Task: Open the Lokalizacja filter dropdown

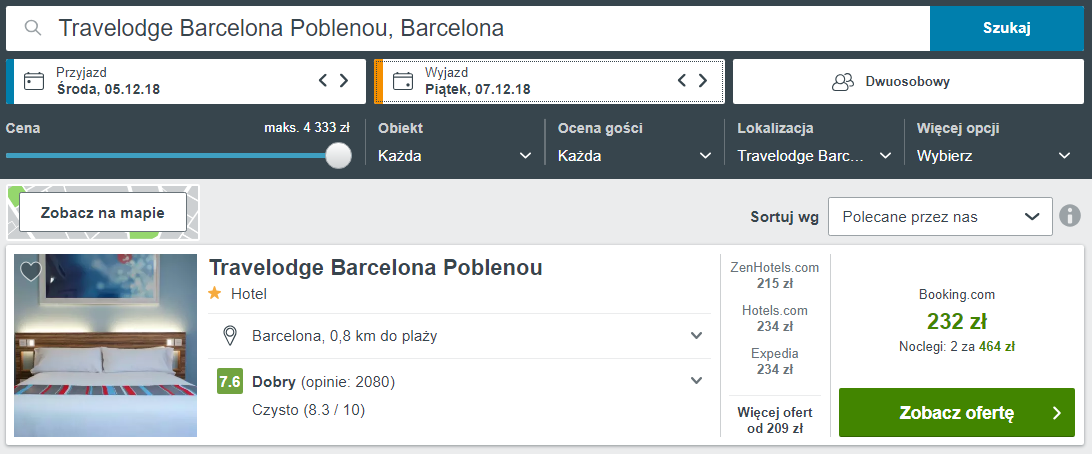Action: pos(814,156)
